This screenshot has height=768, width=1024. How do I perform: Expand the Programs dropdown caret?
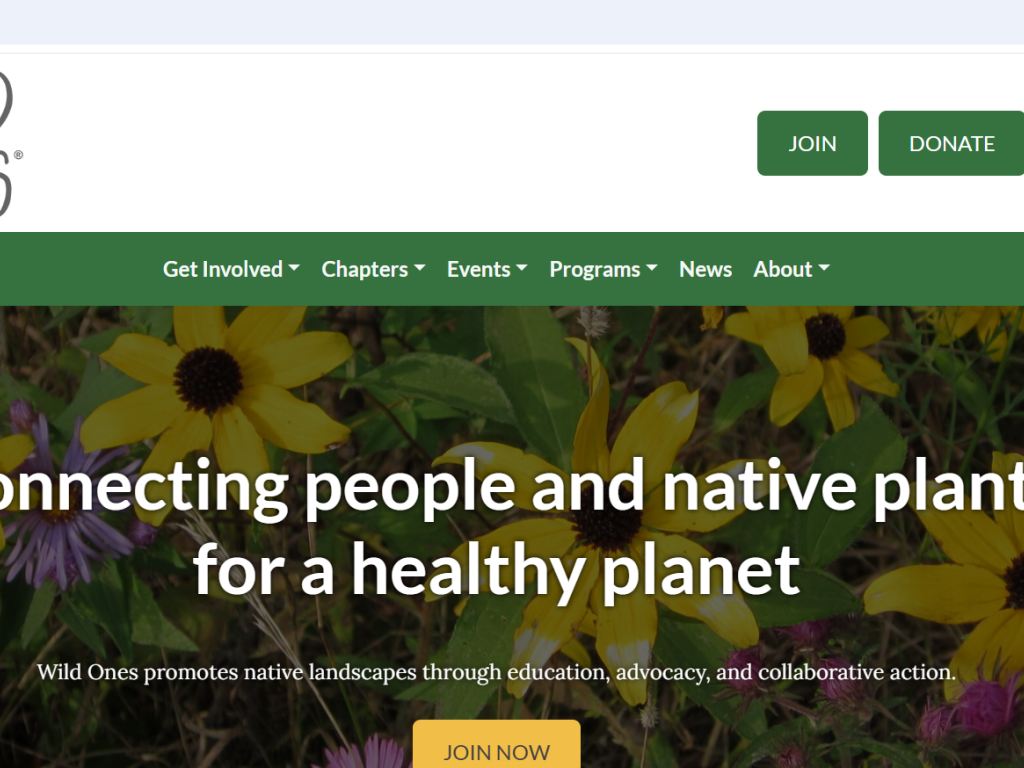[x=652, y=268]
